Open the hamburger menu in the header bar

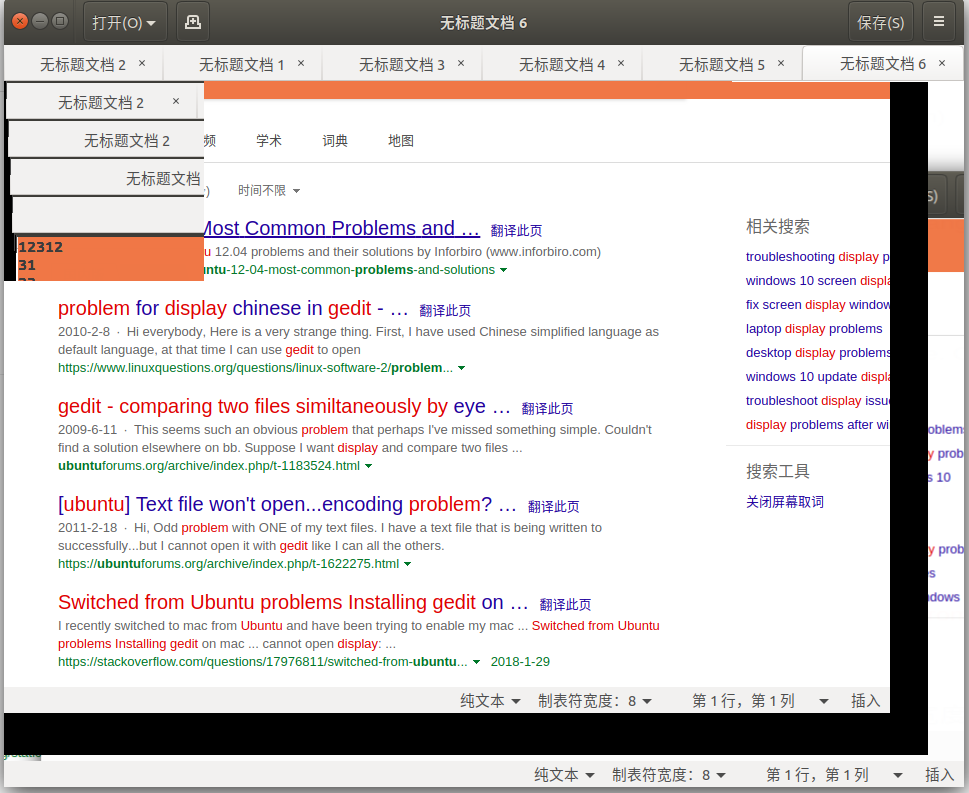(939, 22)
